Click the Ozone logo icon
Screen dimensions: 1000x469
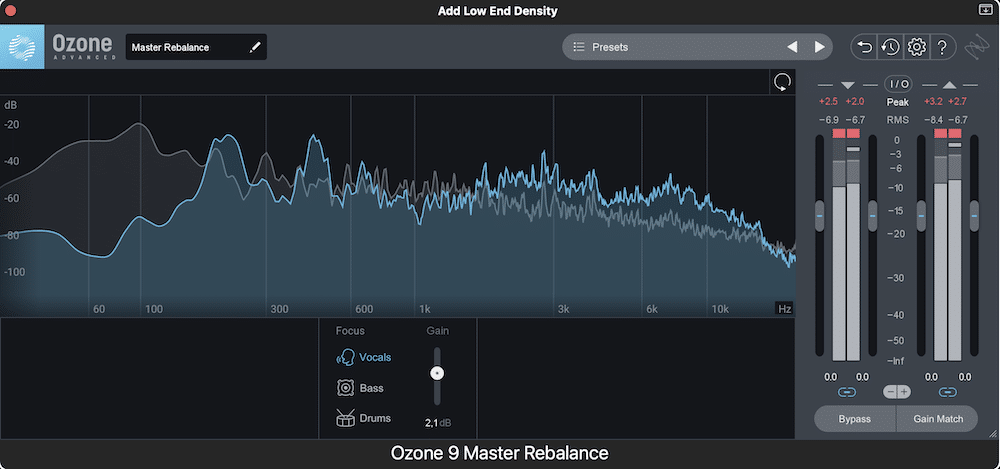pyautogui.click(x=22, y=47)
